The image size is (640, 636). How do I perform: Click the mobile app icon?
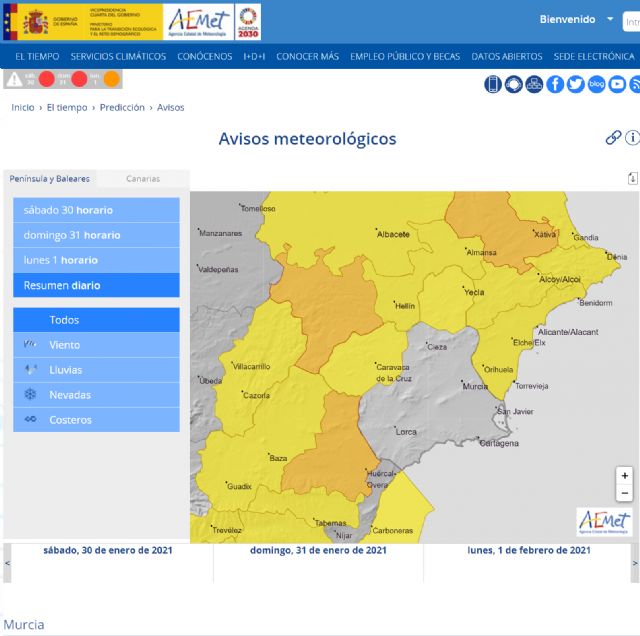tap(493, 84)
